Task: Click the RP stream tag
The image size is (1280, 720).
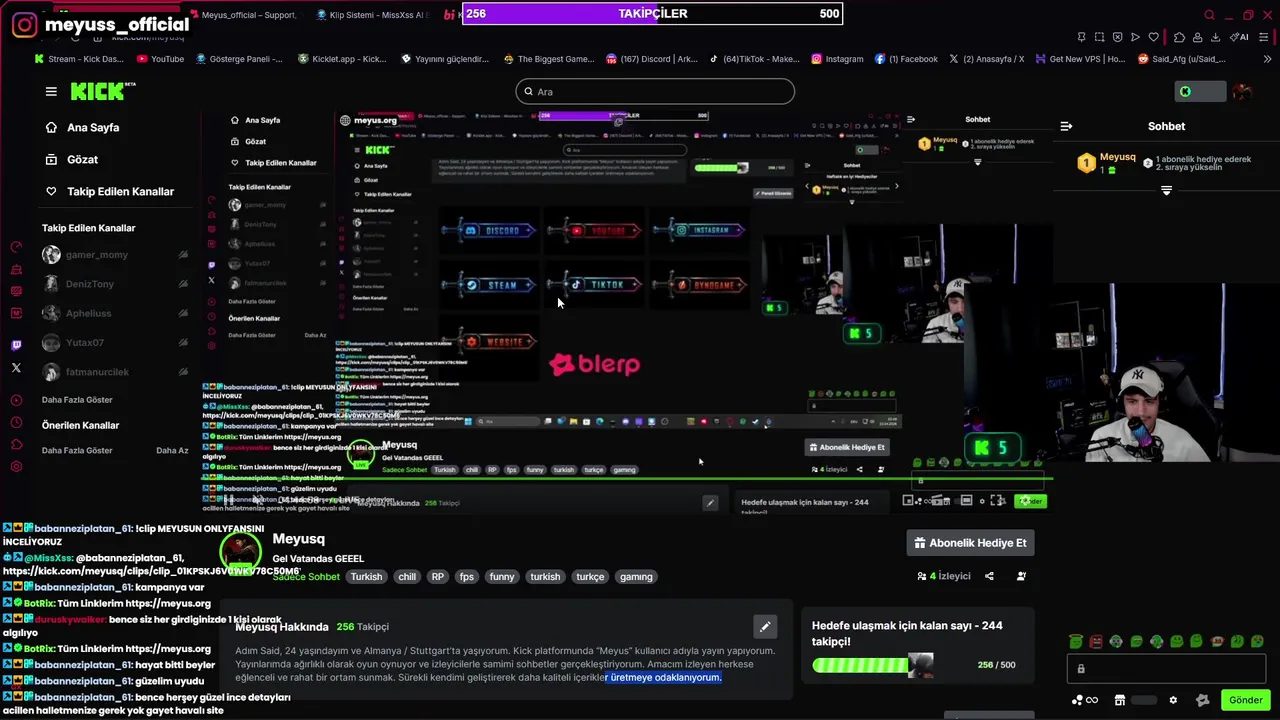Action: click(x=437, y=577)
